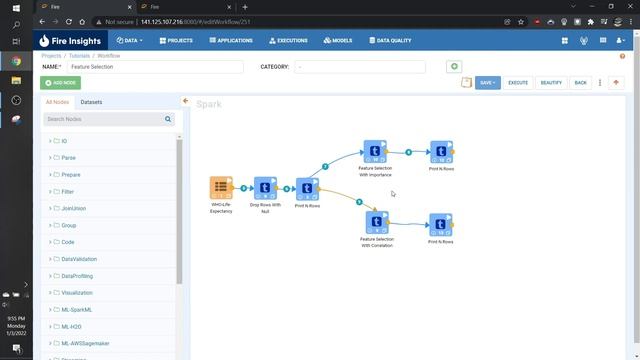Switch to the All Nodes tab
The height and width of the screenshot is (360, 640).
[x=57, y=102]
